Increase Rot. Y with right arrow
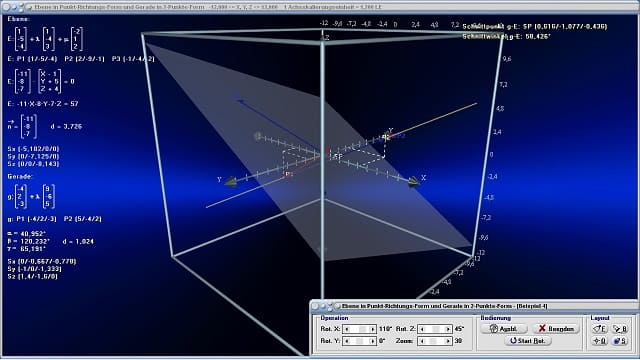 [372, 341]
